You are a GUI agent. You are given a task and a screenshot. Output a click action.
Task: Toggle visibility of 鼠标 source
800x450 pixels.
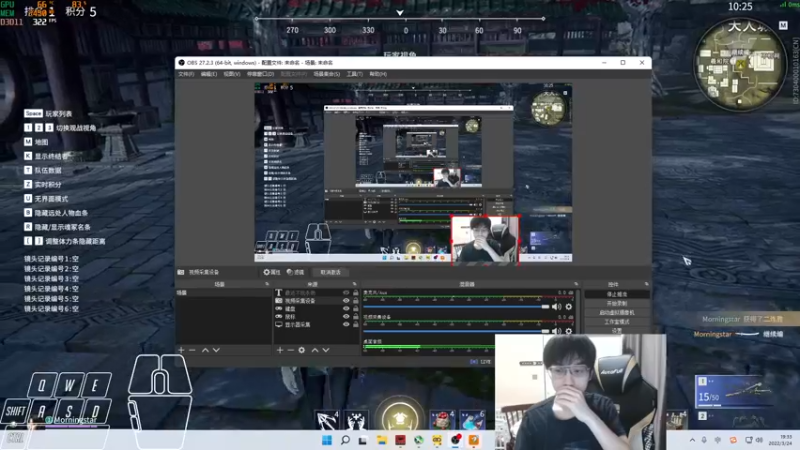pos(346,316)
